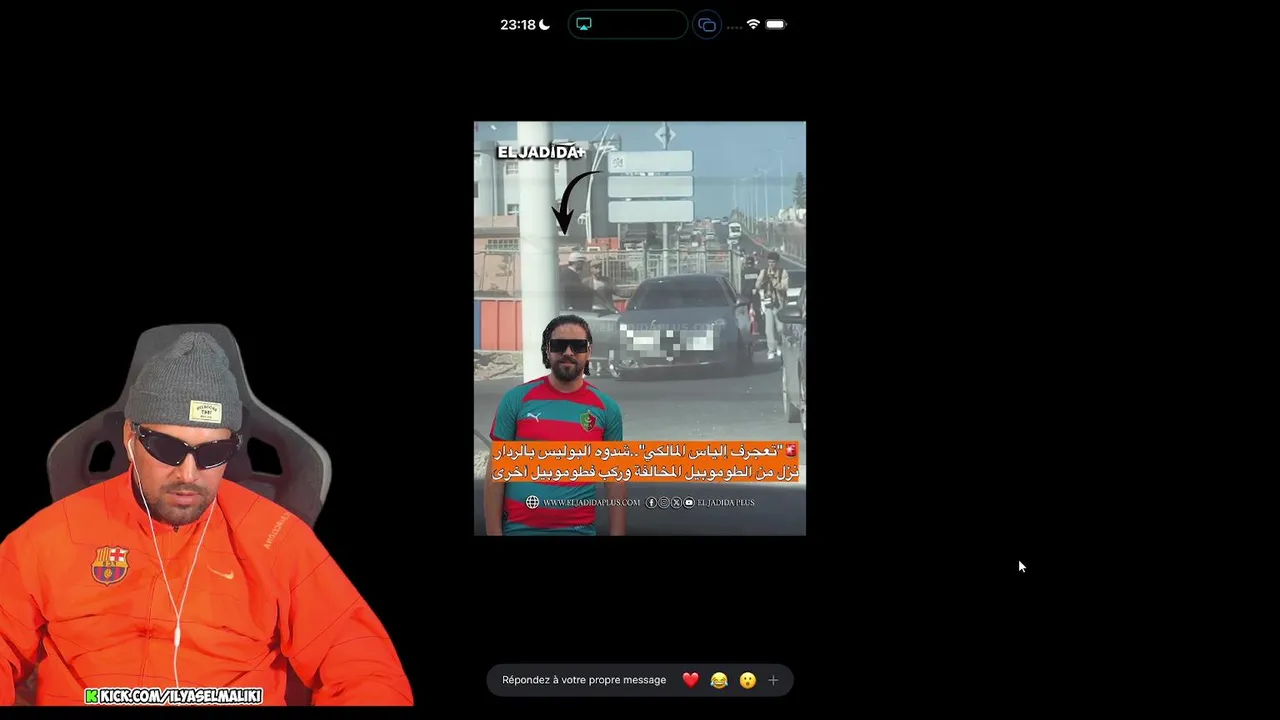Tap the overlapping screens icon in status bar
The width and height of the screenshot is (1280, 720).
707,25
